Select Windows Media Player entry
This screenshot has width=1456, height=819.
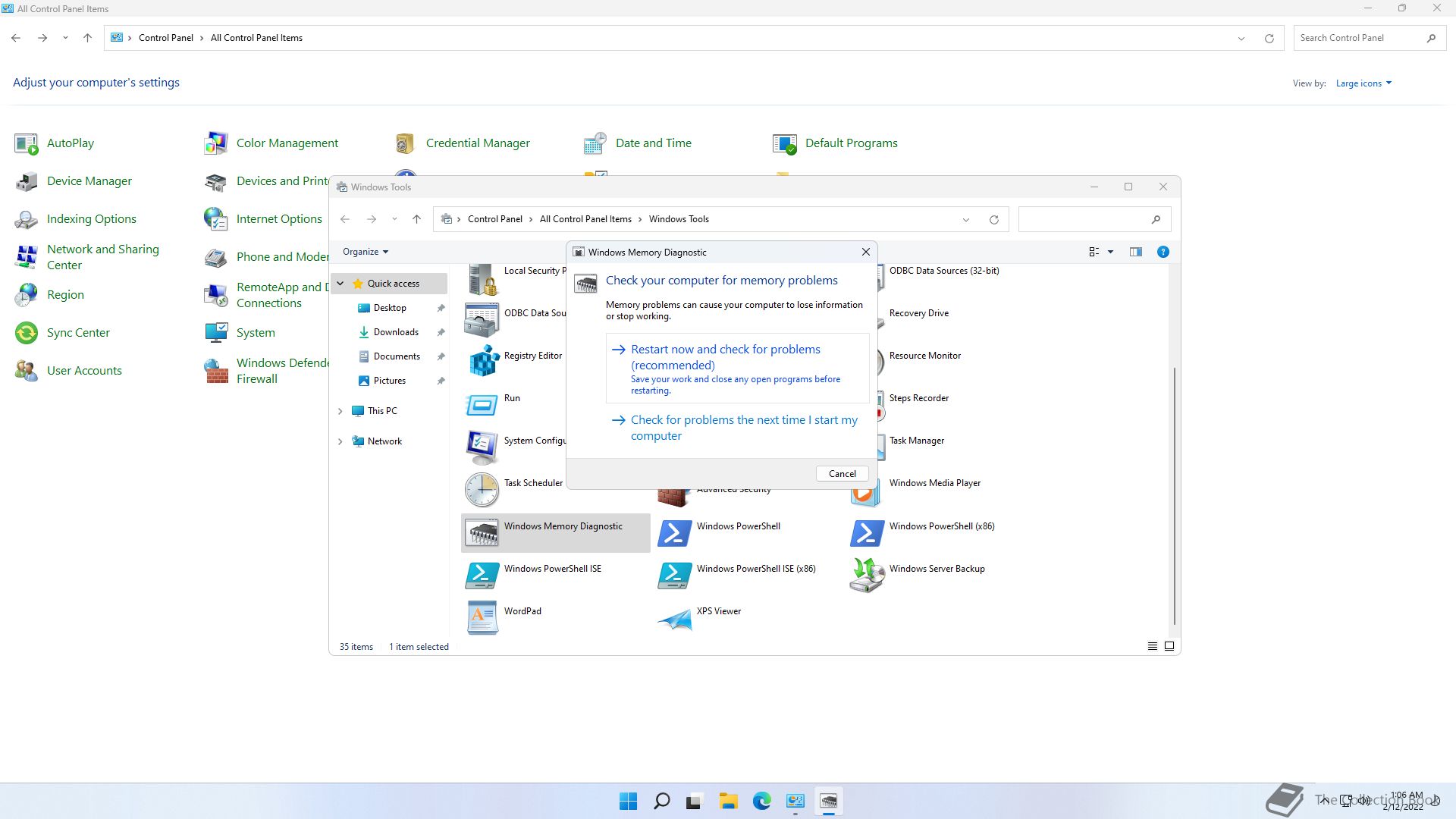pos(934,483)
